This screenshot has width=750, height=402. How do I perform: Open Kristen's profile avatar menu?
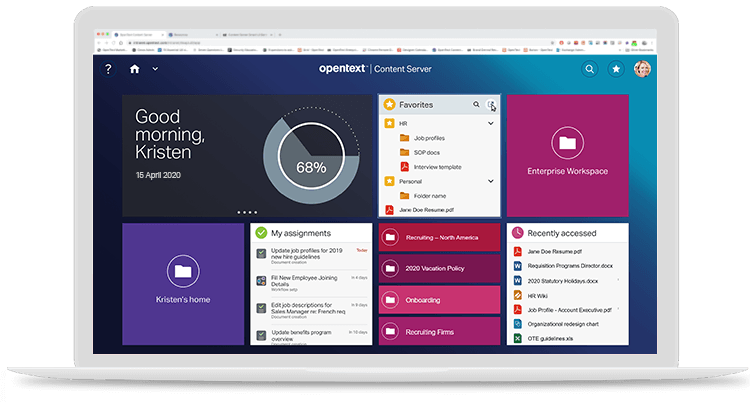(x=642, y=69)
